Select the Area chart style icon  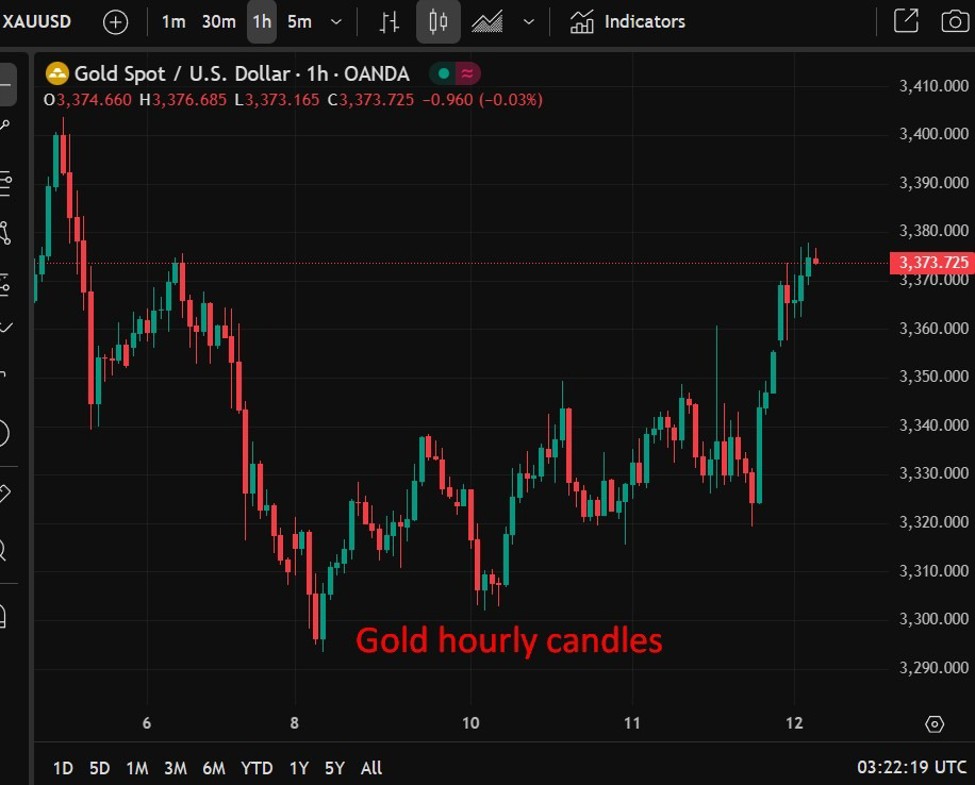(487, 22)
